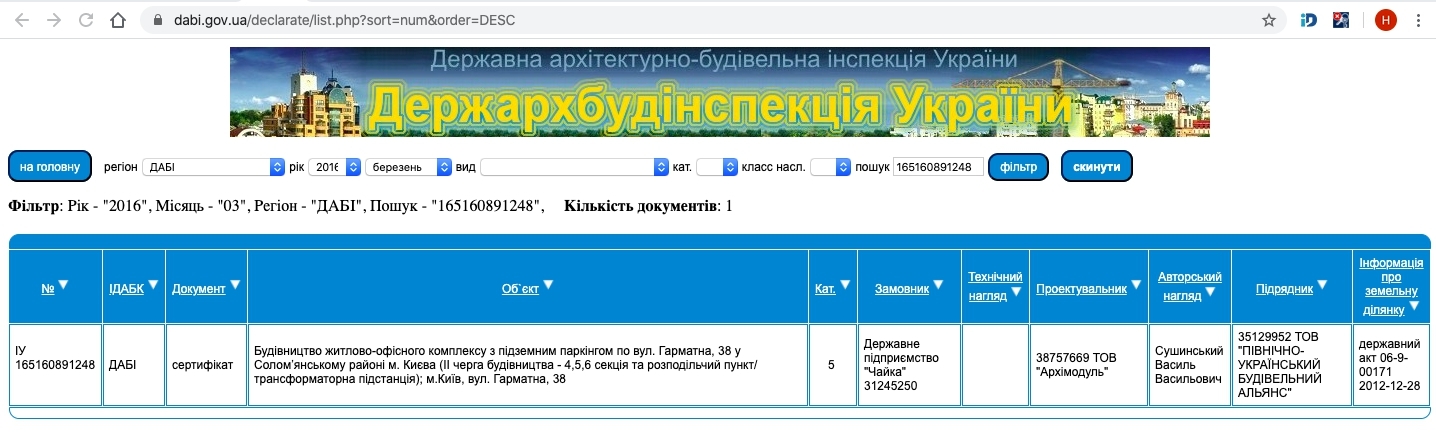Select the ПІВНІЧНО-УКРАЇНСЬКИЙ БУДІВЕЛЬНИЙ АЛЬЯНС cell
The image size is (1436, 432).
click(1291, 365)
